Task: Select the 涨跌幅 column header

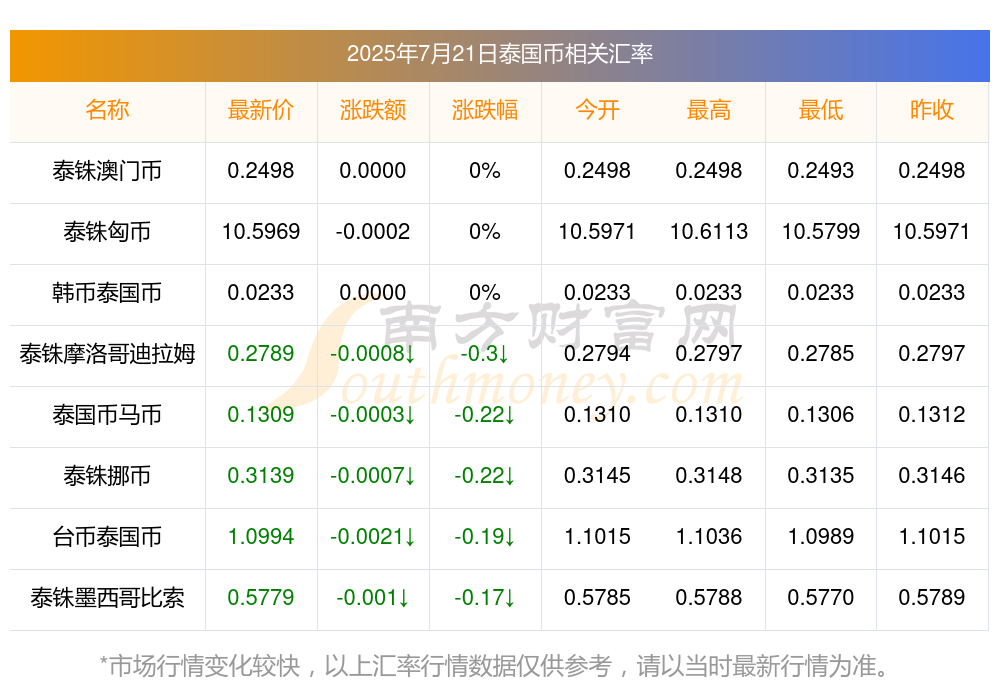Action: [485, 110]
